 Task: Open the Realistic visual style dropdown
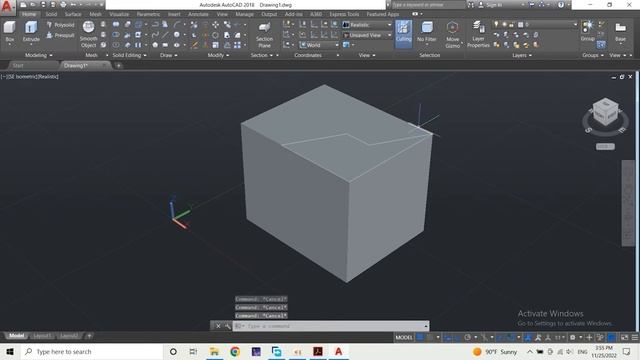367,25
